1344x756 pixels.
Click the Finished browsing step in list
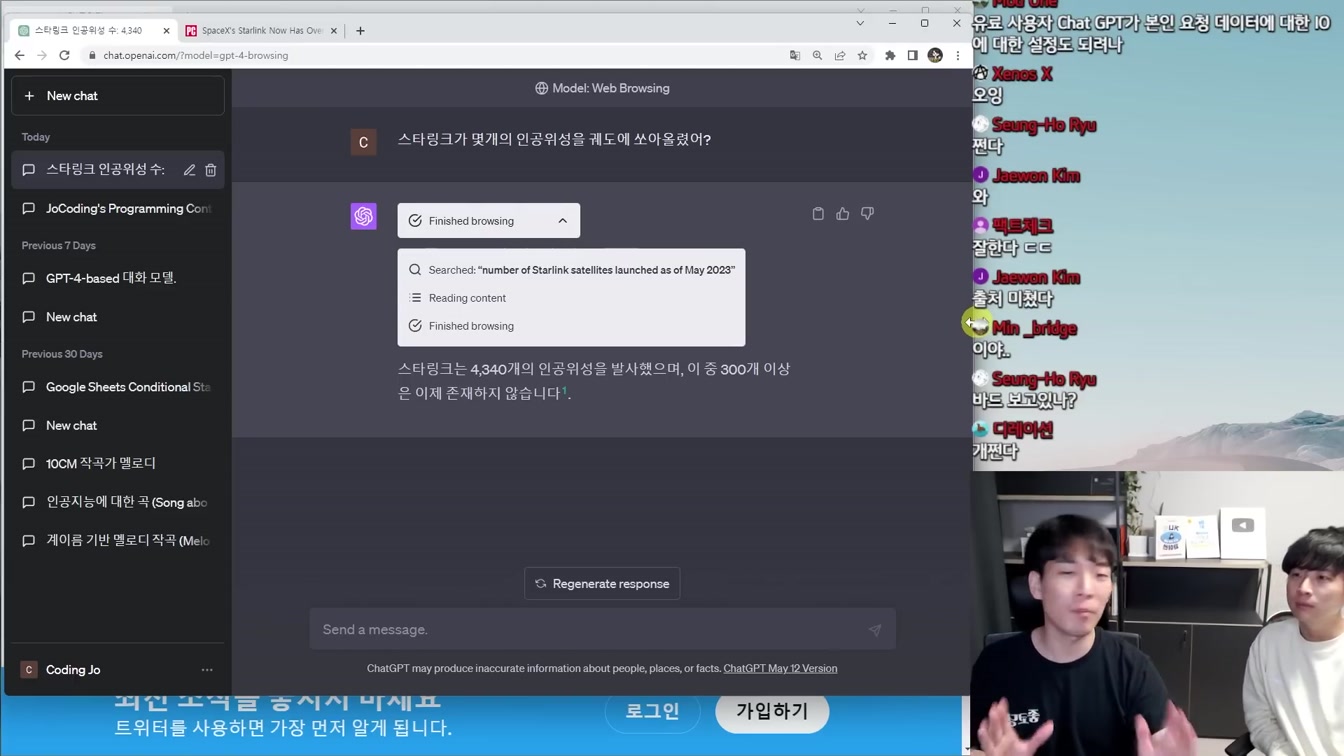[461, 326]
